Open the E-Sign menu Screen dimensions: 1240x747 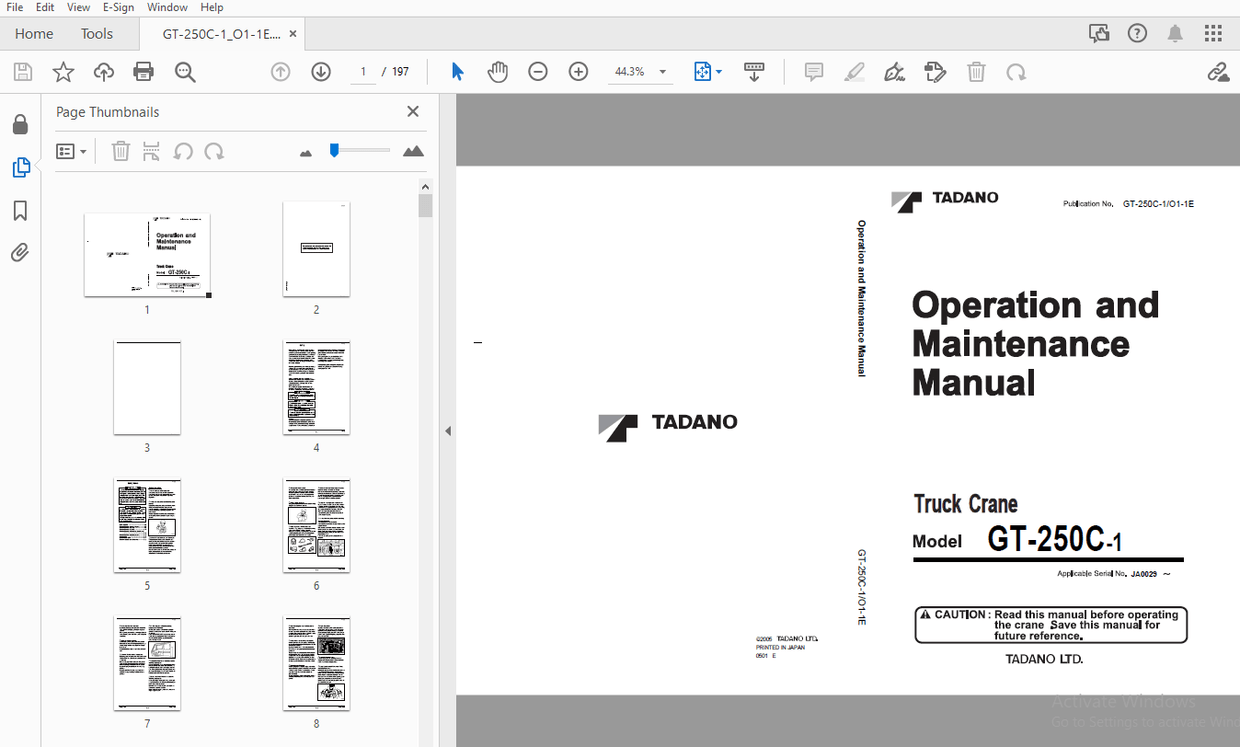tap(118, 7)
